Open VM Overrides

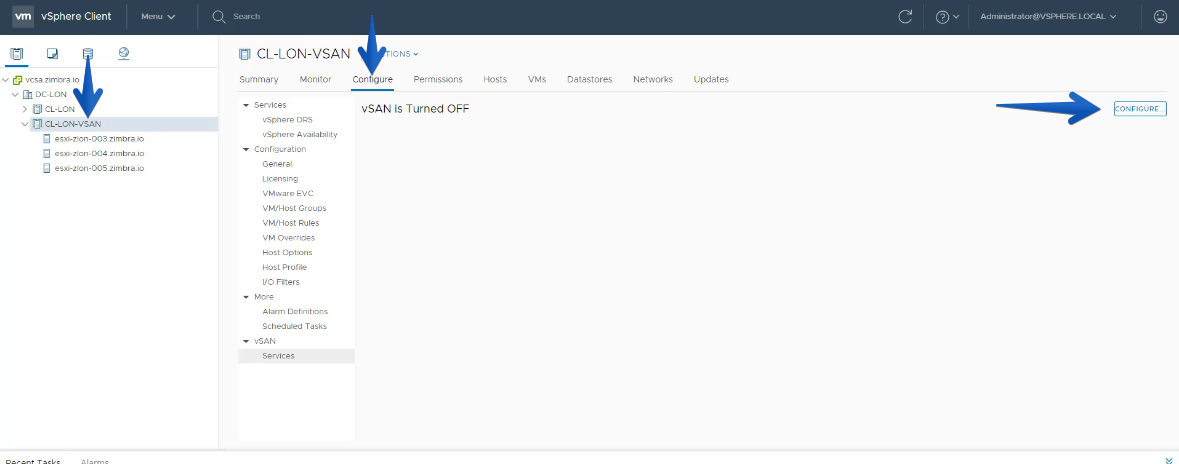288,238
